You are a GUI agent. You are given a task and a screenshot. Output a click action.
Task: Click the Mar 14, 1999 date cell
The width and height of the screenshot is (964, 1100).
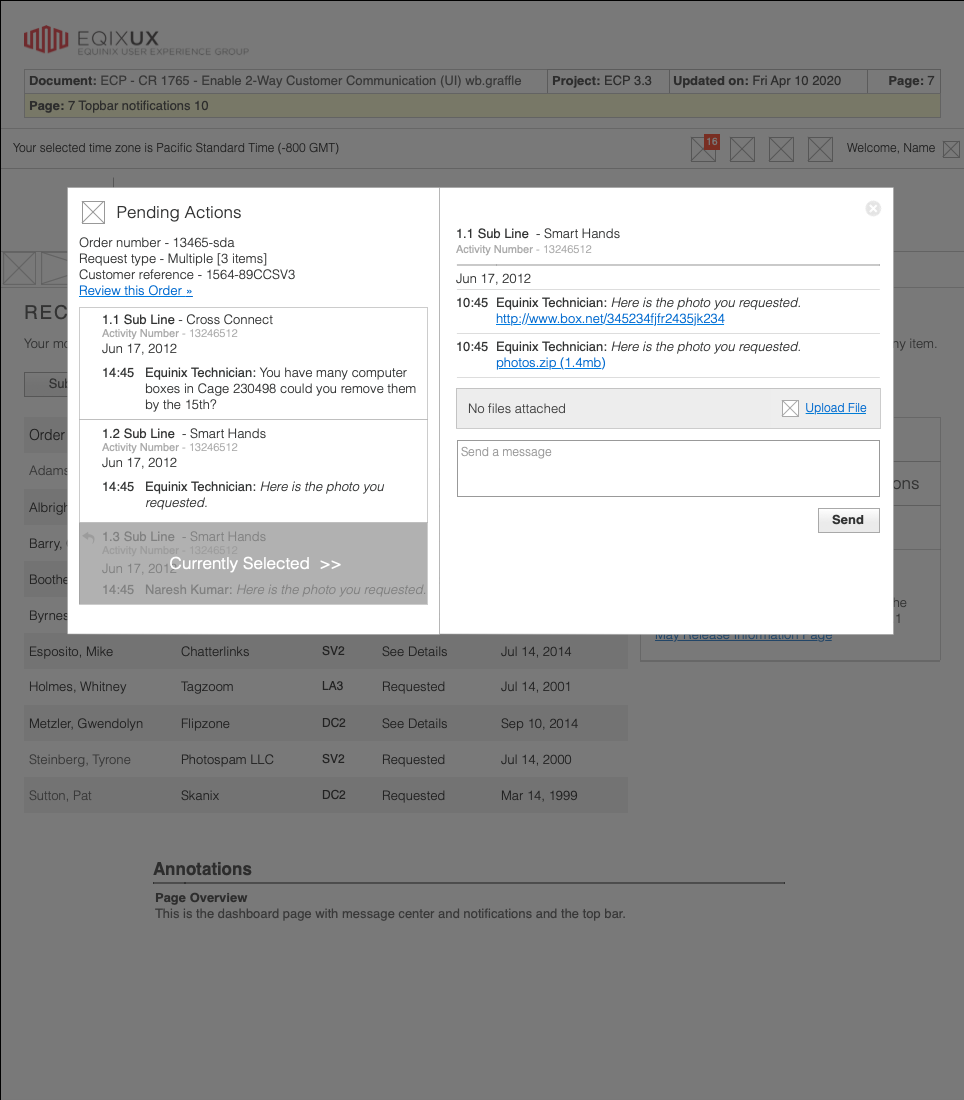coord(539,796)
